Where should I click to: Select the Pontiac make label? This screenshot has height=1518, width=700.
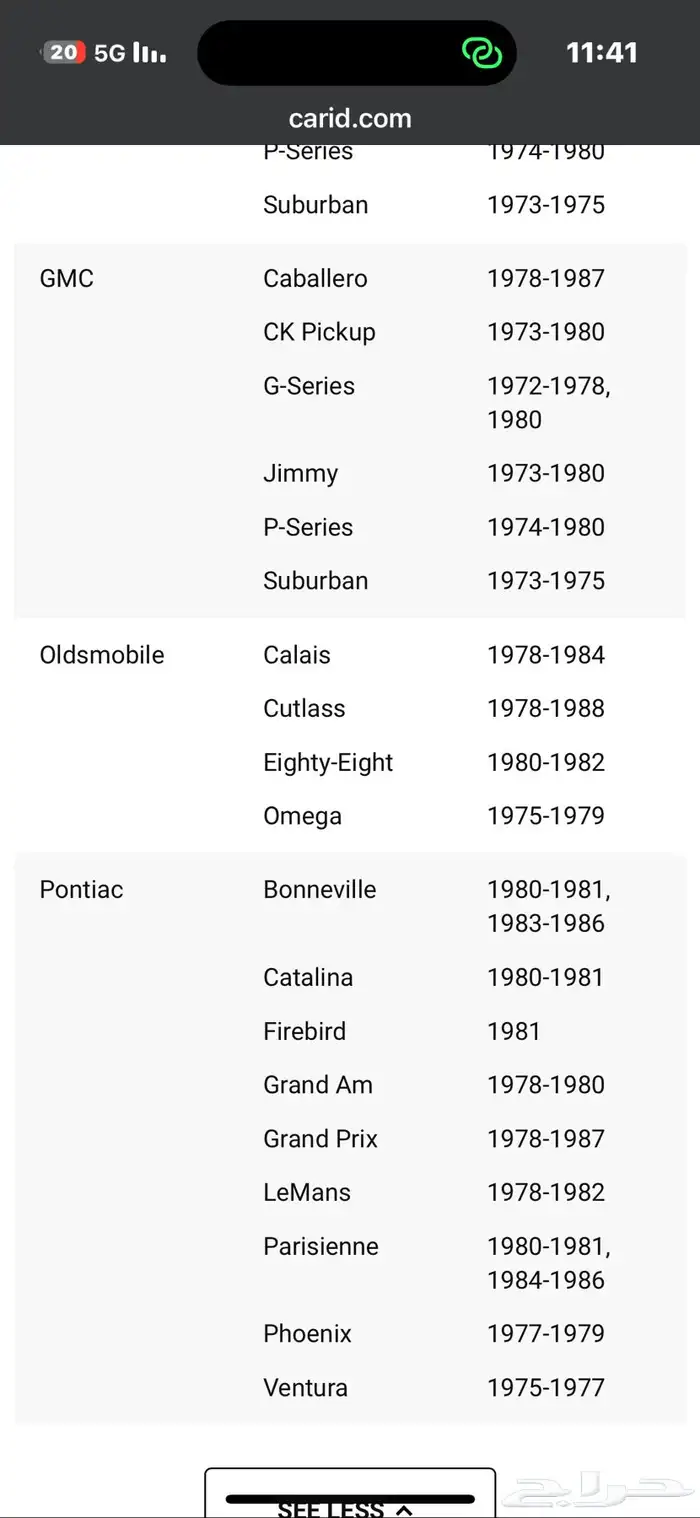(82, 889)
